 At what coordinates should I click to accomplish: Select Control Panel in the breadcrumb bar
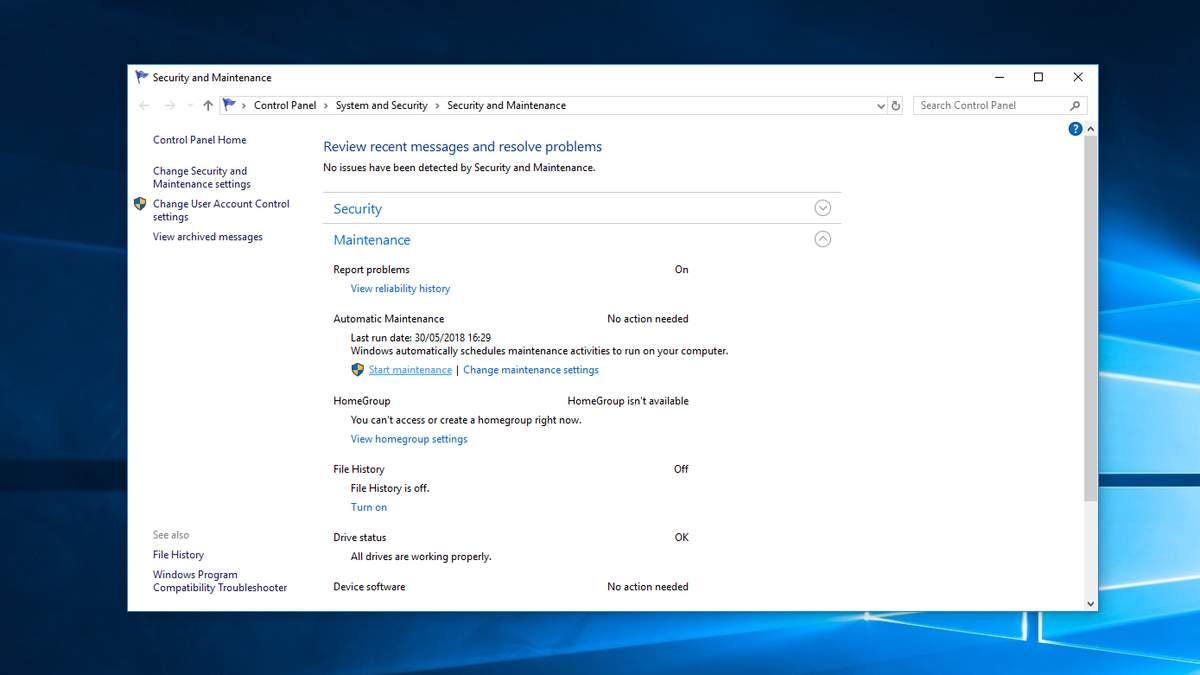[x=286, y=104]
